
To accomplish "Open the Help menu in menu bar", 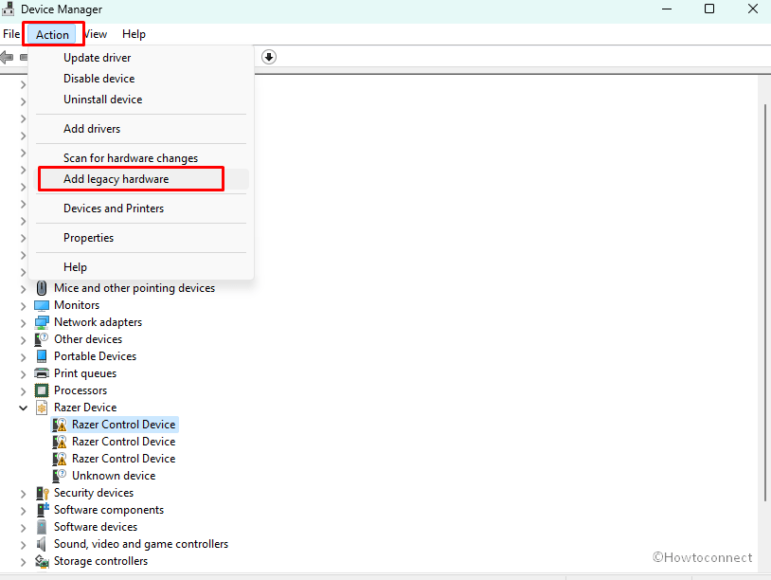I will click(134, 34).
